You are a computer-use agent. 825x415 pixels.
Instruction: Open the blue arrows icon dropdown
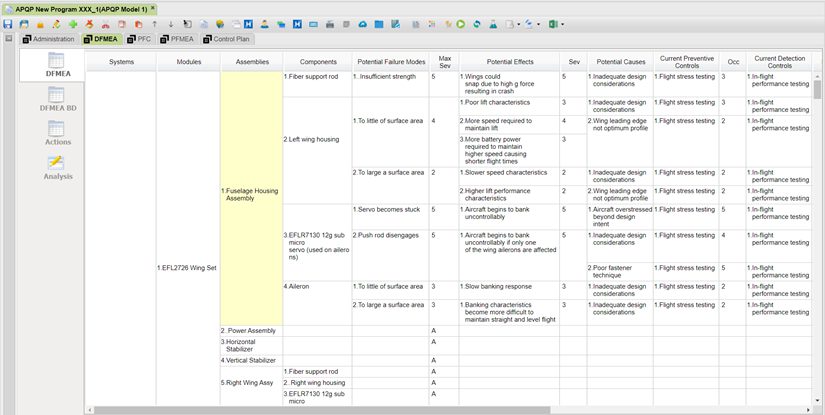(x=537, y=23)
